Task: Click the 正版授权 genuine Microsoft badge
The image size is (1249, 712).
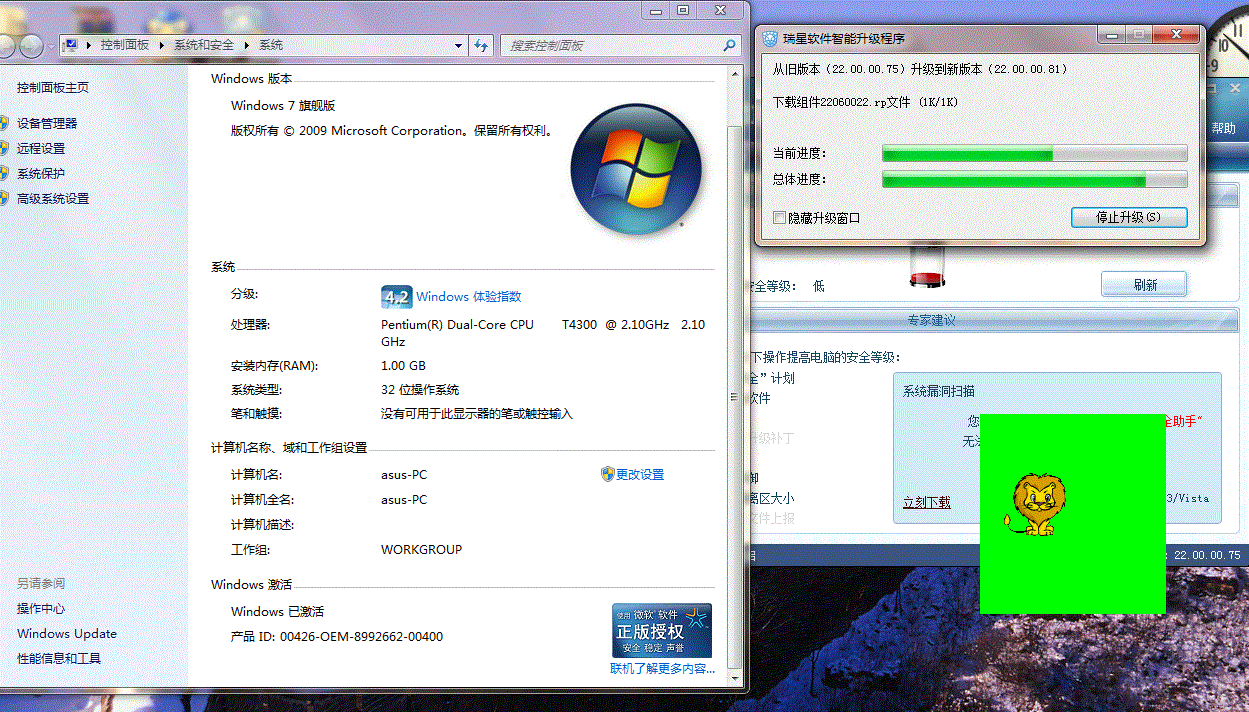Action: [x=662, y=630]
